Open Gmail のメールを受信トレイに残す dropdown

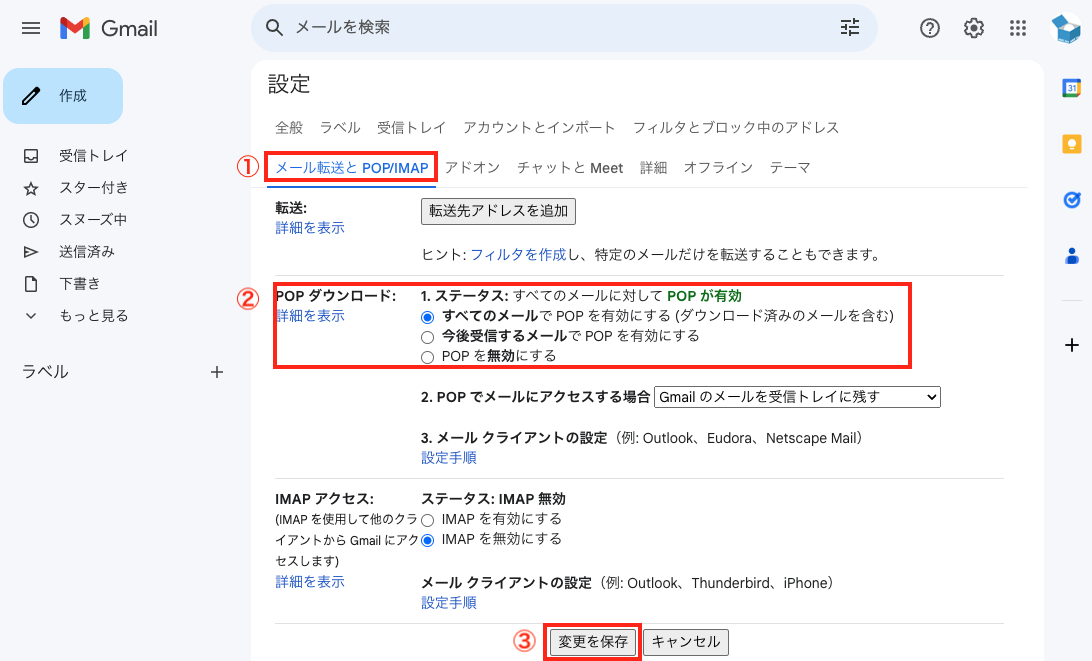click(797, 397)
